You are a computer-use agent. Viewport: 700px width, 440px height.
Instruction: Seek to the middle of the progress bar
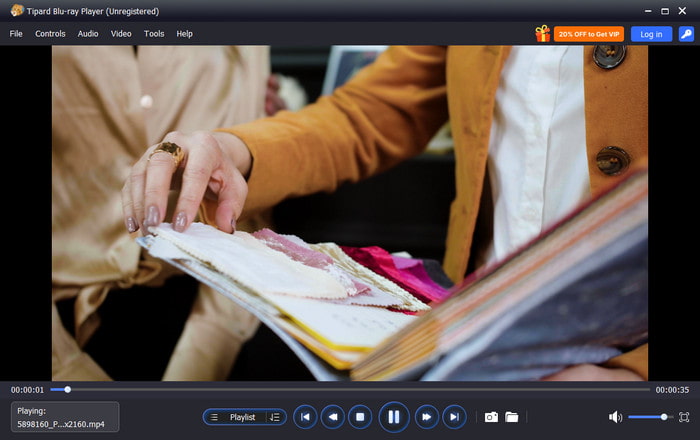(350, 390)
